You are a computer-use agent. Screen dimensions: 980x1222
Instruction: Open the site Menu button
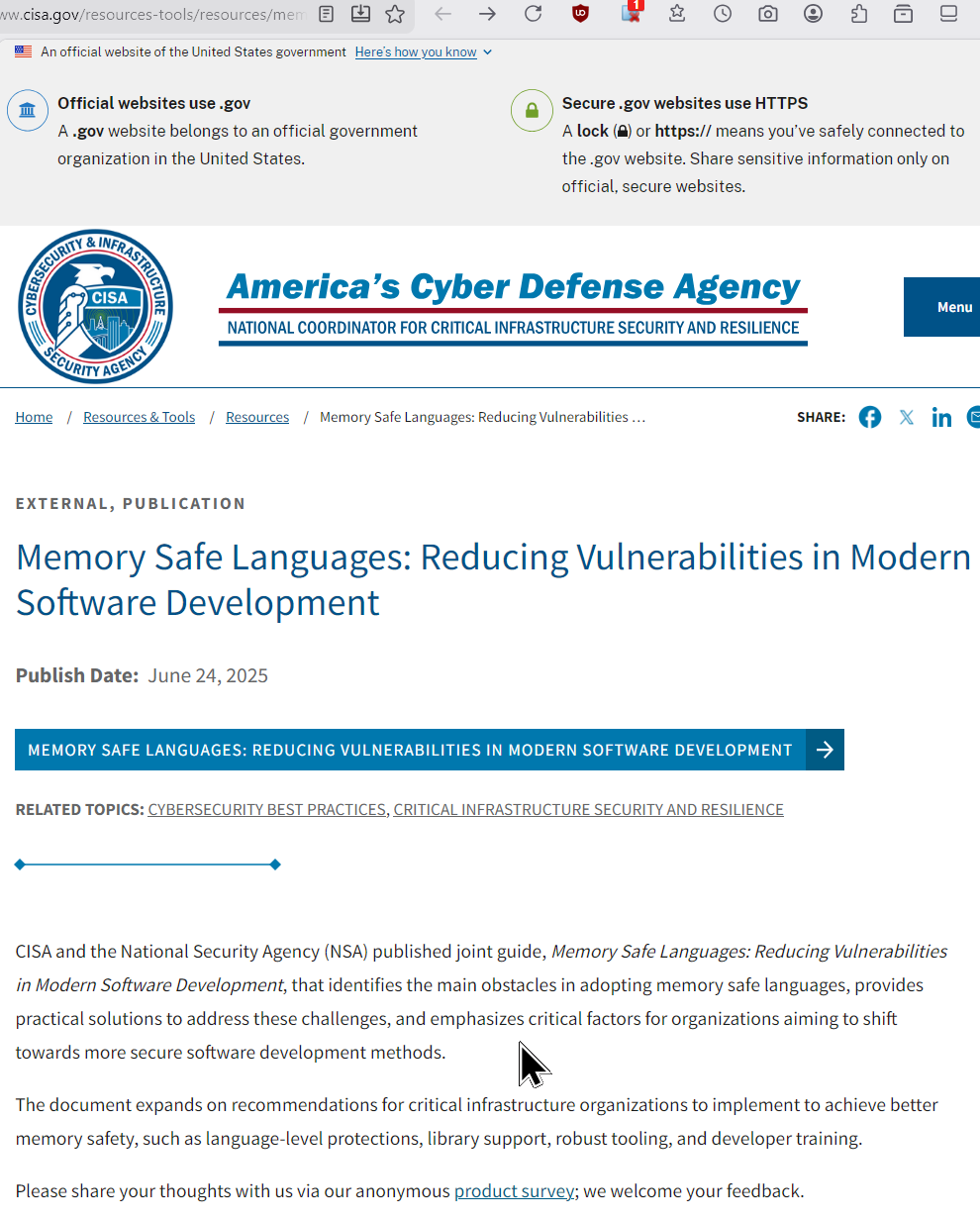tap(942, 307)
